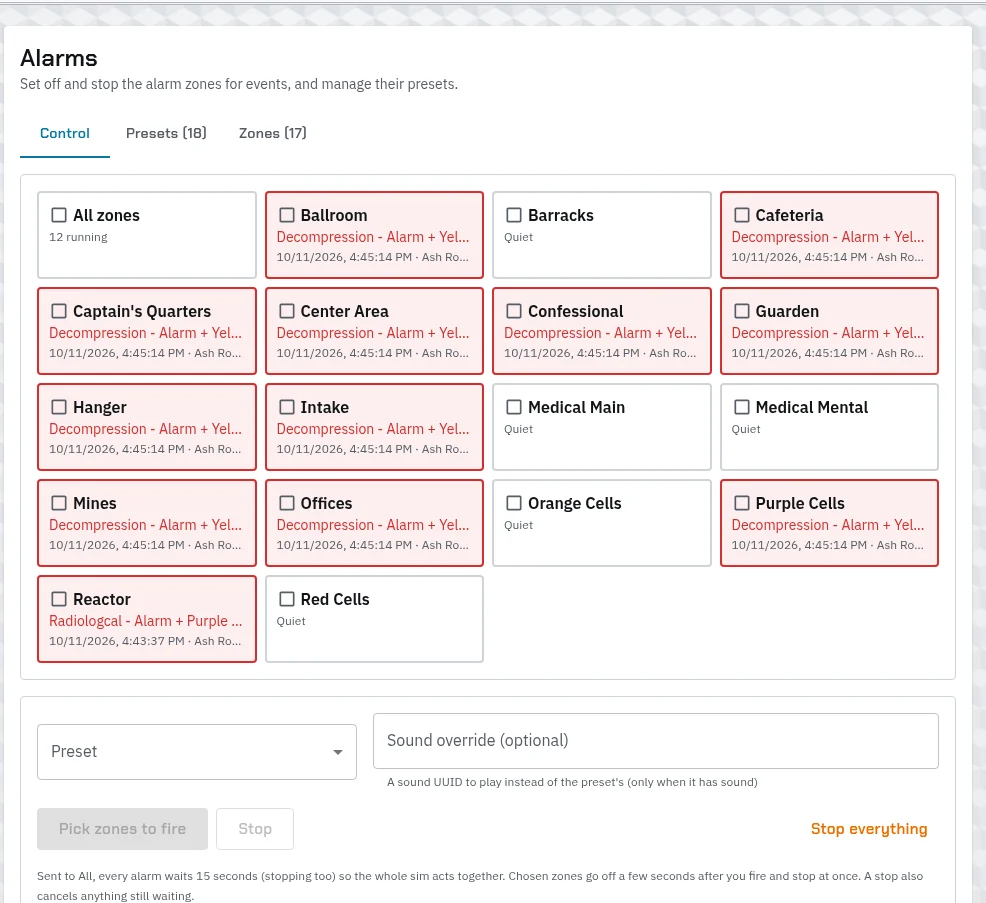The width and height of the screenshot is (986, 903).
Task: Switch to the Presets (18) tab
Action: coord(166,133)
